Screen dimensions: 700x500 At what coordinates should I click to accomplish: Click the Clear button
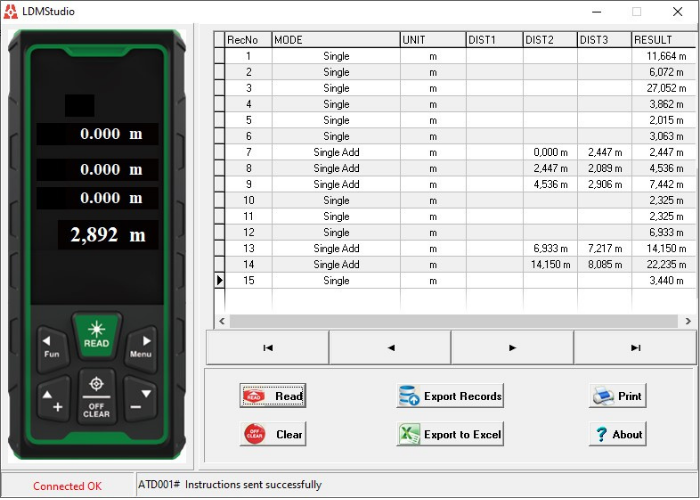click(272, 435)
